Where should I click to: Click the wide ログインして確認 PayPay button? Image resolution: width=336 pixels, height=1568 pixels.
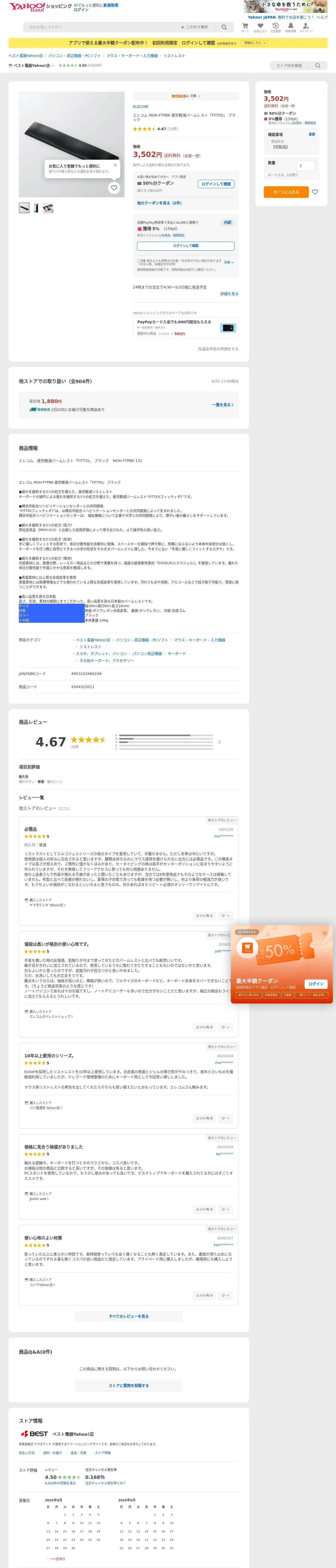point(185,246)
